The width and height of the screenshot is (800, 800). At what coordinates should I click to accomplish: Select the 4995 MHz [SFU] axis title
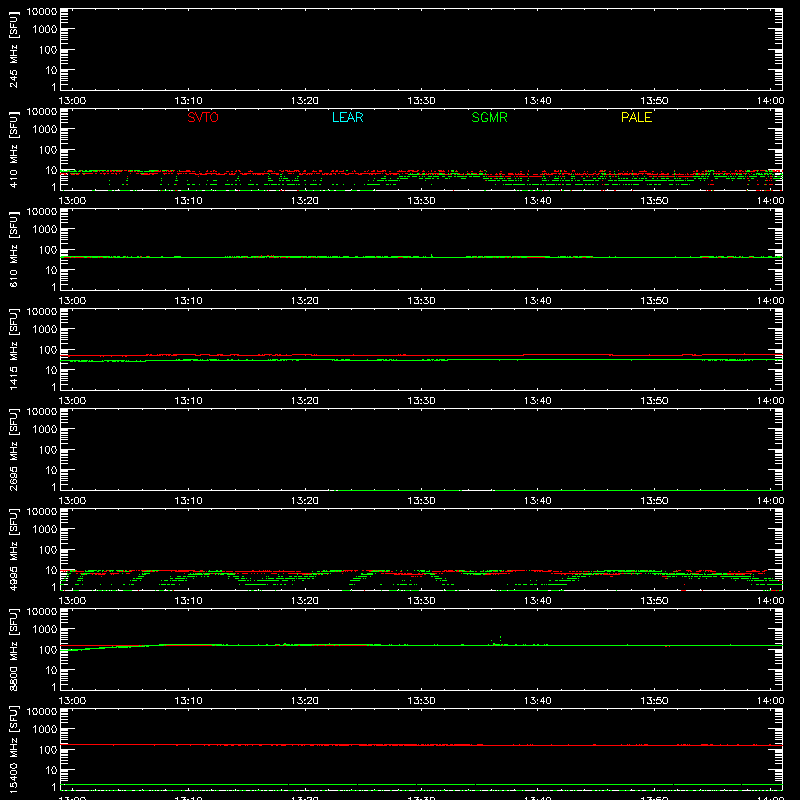(x=13, y=549)
